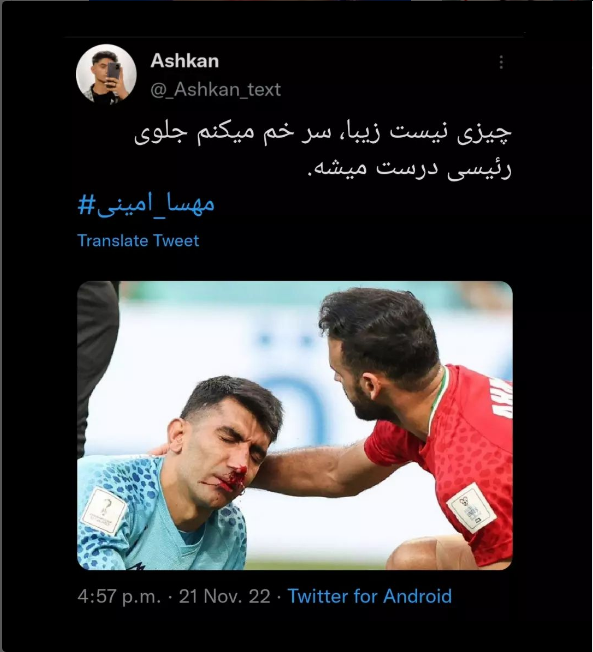Click the outstretched arm in the photo
Viewport: 593px width, 652px height.
point(316,470)
